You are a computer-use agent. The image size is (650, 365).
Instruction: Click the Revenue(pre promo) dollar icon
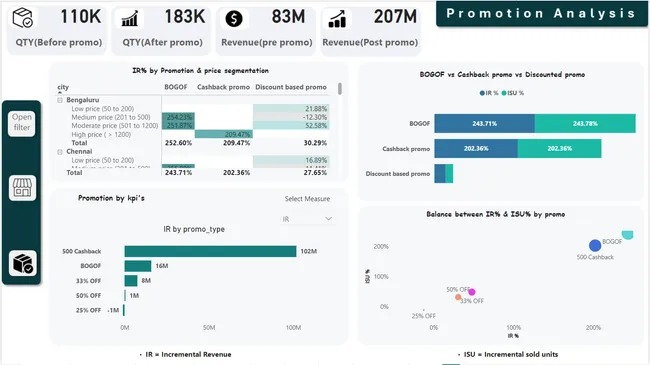tap(234, 19)
